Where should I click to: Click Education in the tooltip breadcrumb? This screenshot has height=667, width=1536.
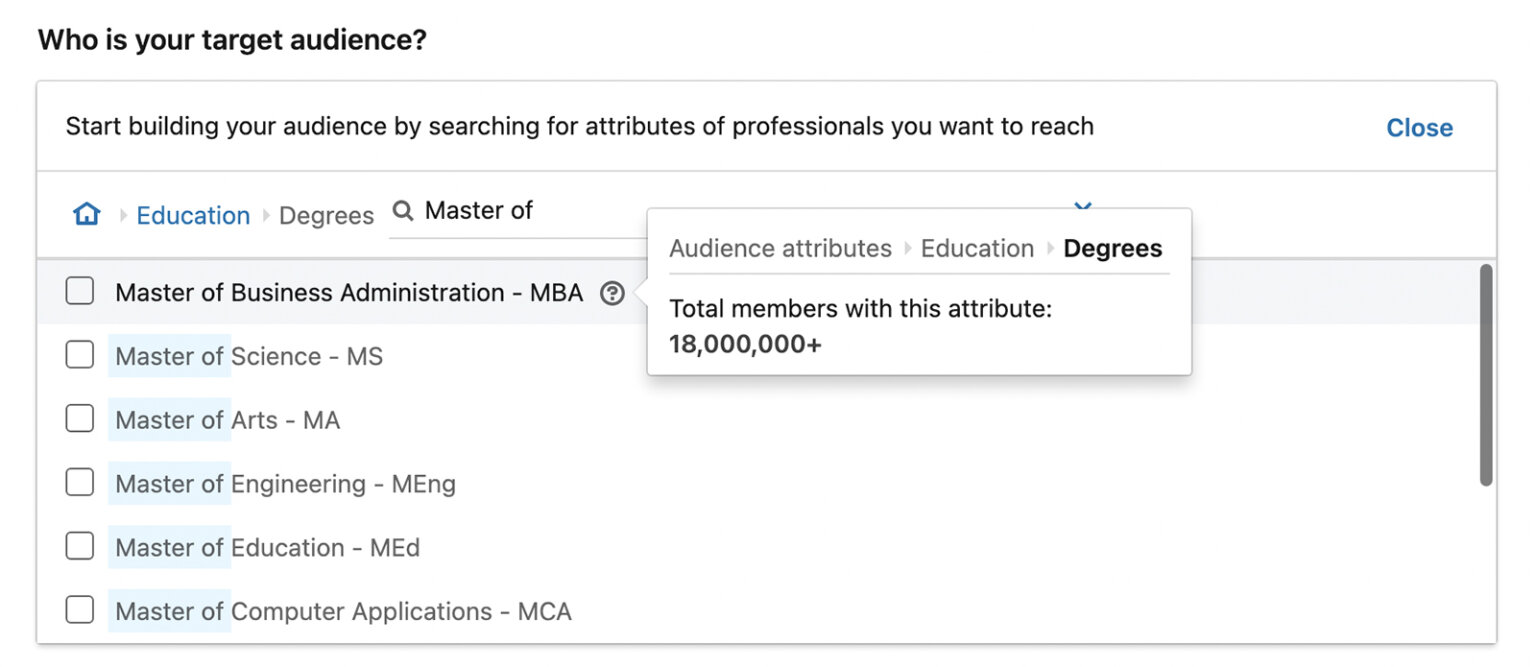click(x=977, y=248)
